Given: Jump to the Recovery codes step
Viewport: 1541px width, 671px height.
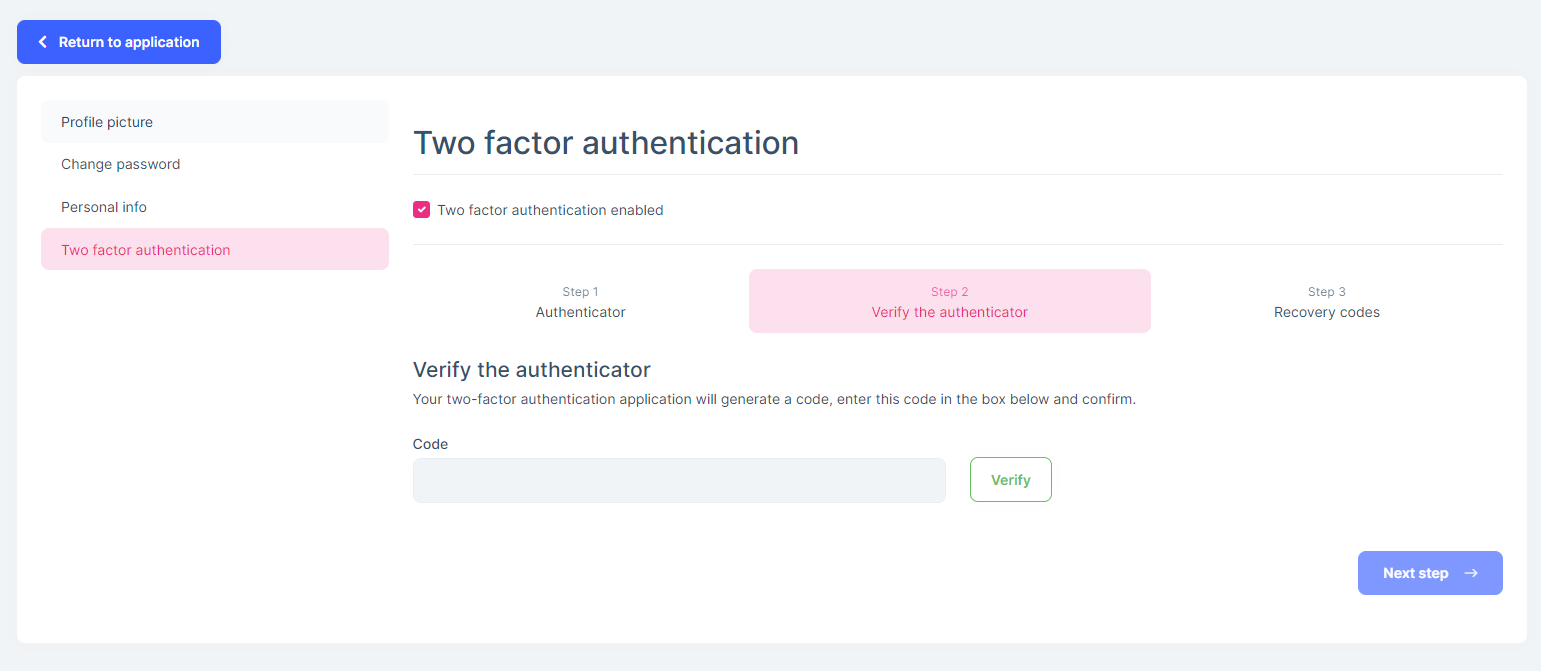Looking at the screenshot, I should point(1326,302).
